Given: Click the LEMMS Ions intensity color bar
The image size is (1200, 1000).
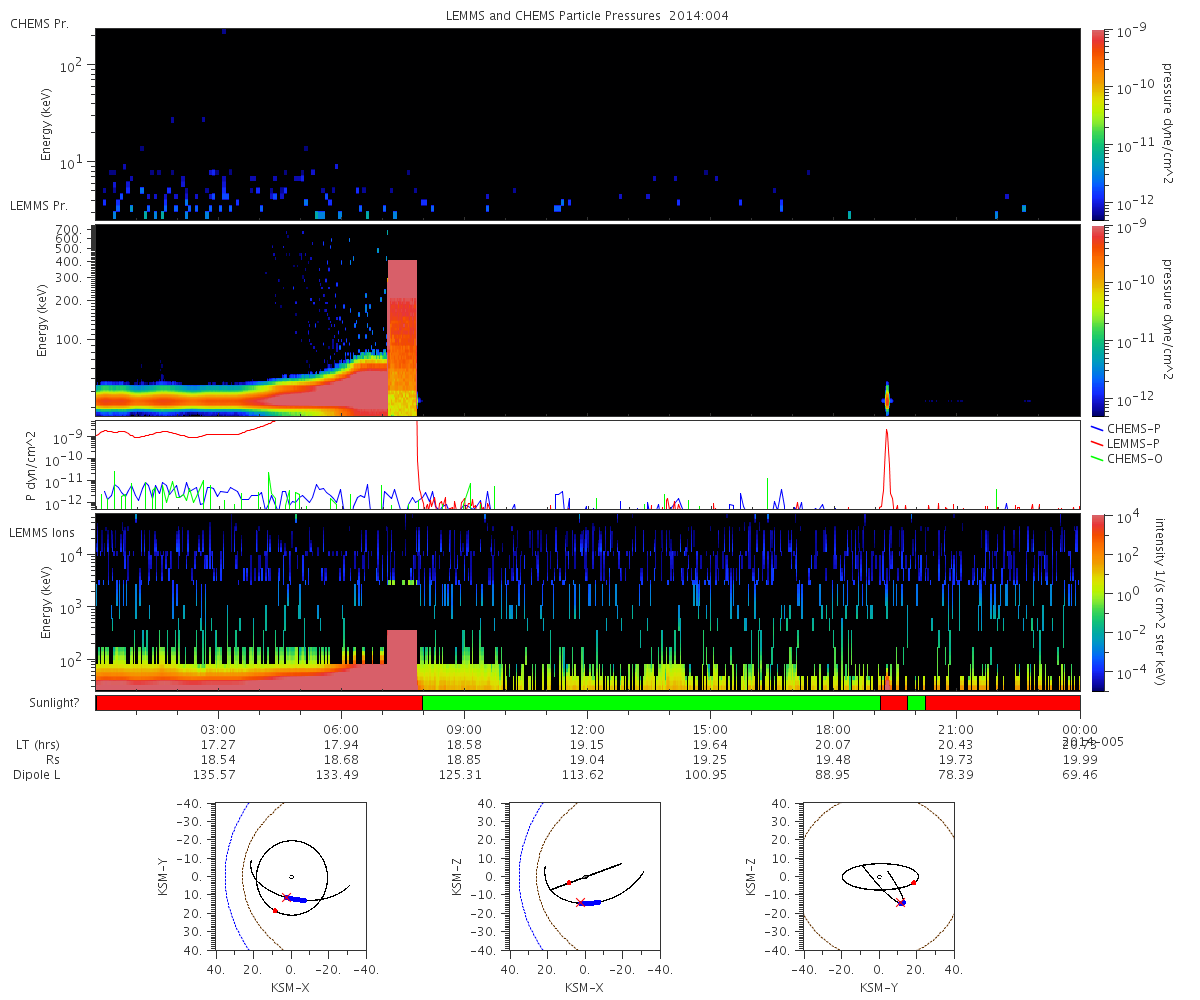Looking at the screenshot, I should [x=1098, y=602].
